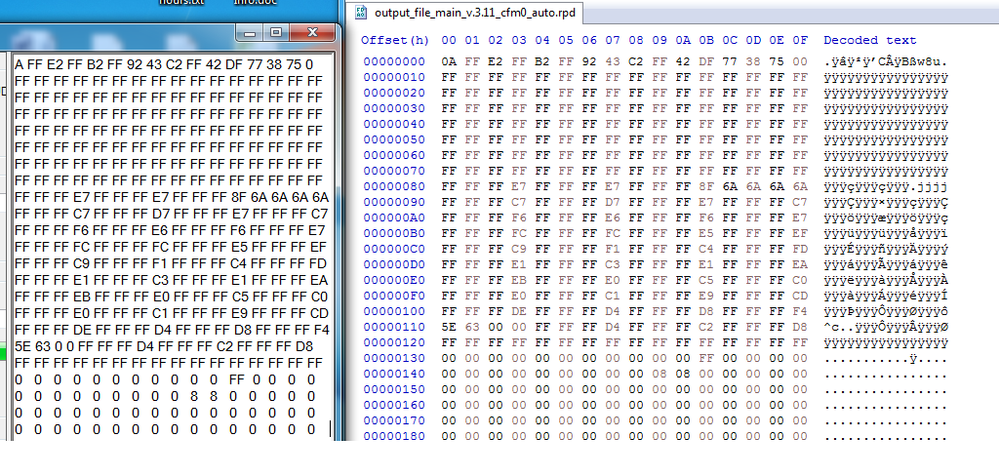
Task: Click byte F1 in hex editor row 000000C0
Action: click(612, 249)
